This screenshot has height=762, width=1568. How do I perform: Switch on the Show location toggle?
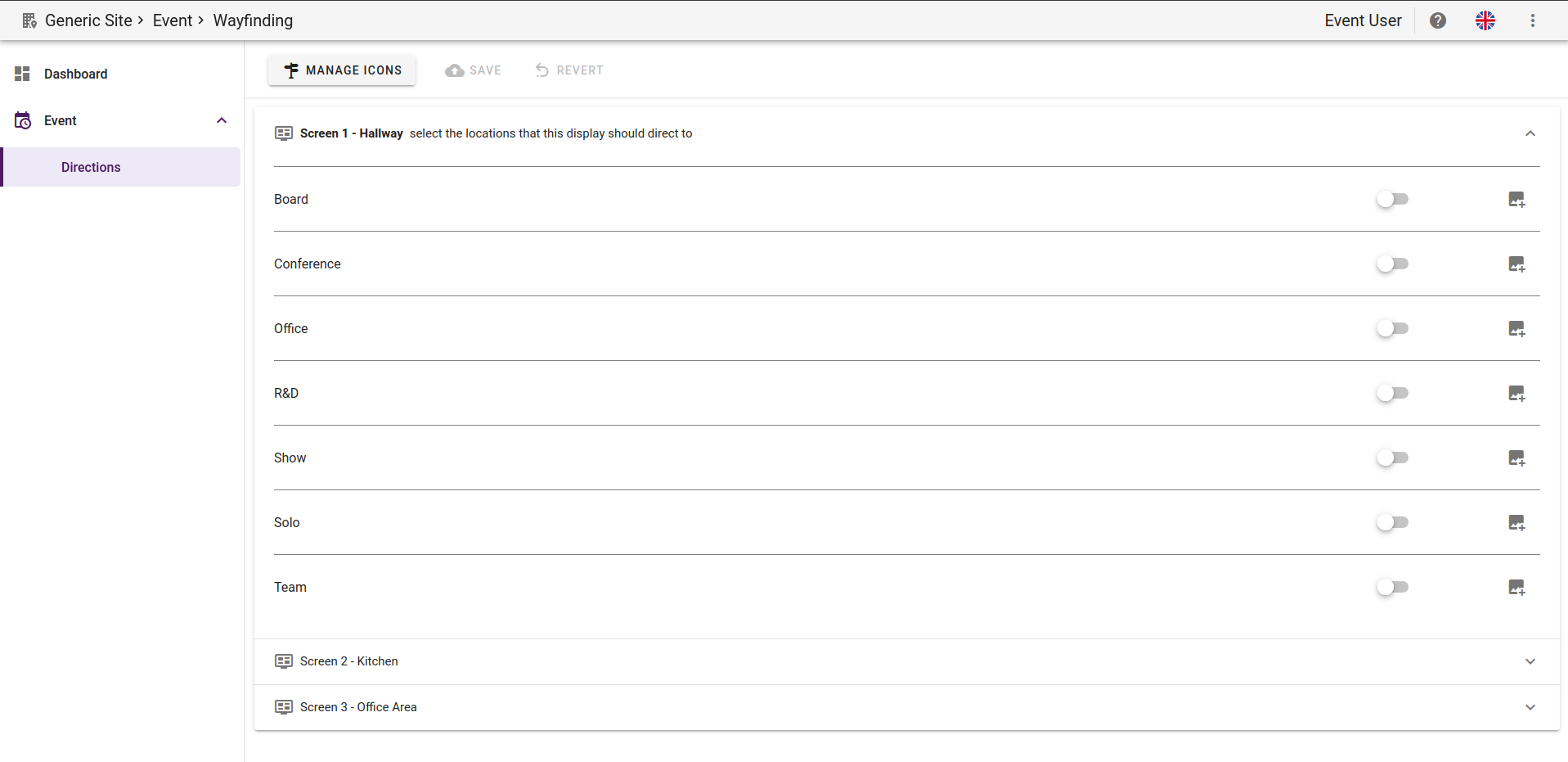pos(1392,458)
